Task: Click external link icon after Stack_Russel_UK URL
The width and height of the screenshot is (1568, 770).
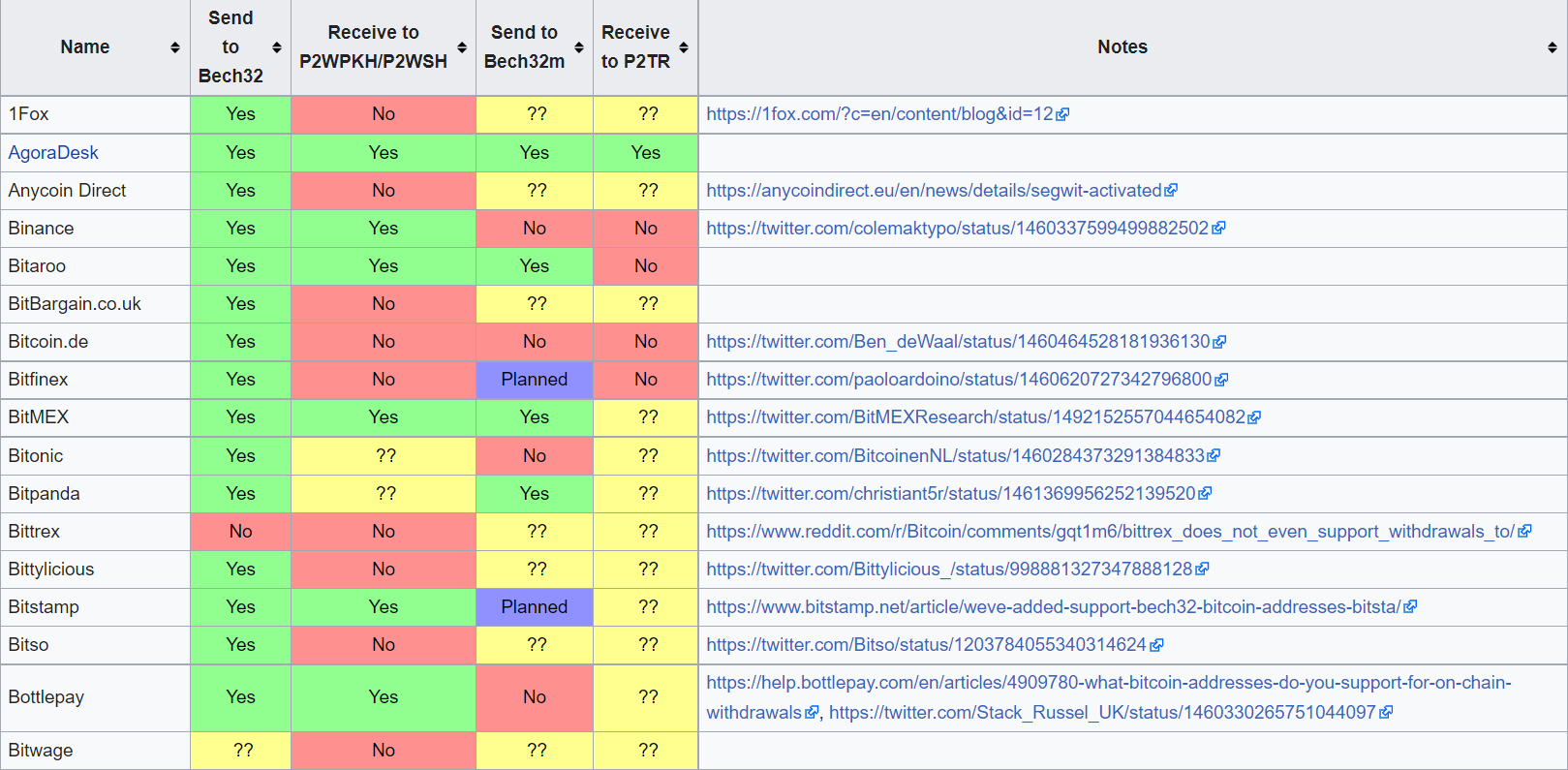Action: click(1386, 712)
